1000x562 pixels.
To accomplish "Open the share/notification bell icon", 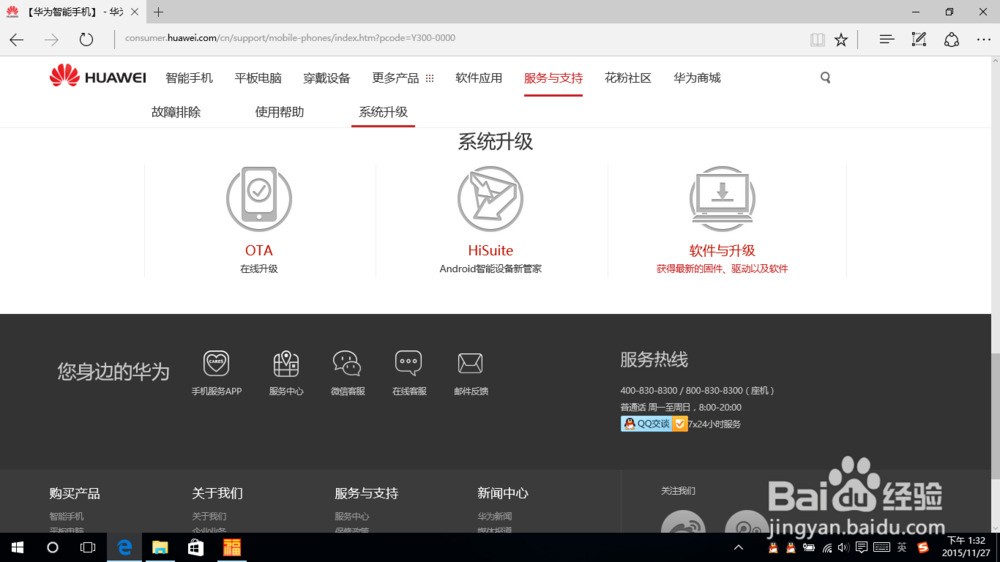I will 952,40.
